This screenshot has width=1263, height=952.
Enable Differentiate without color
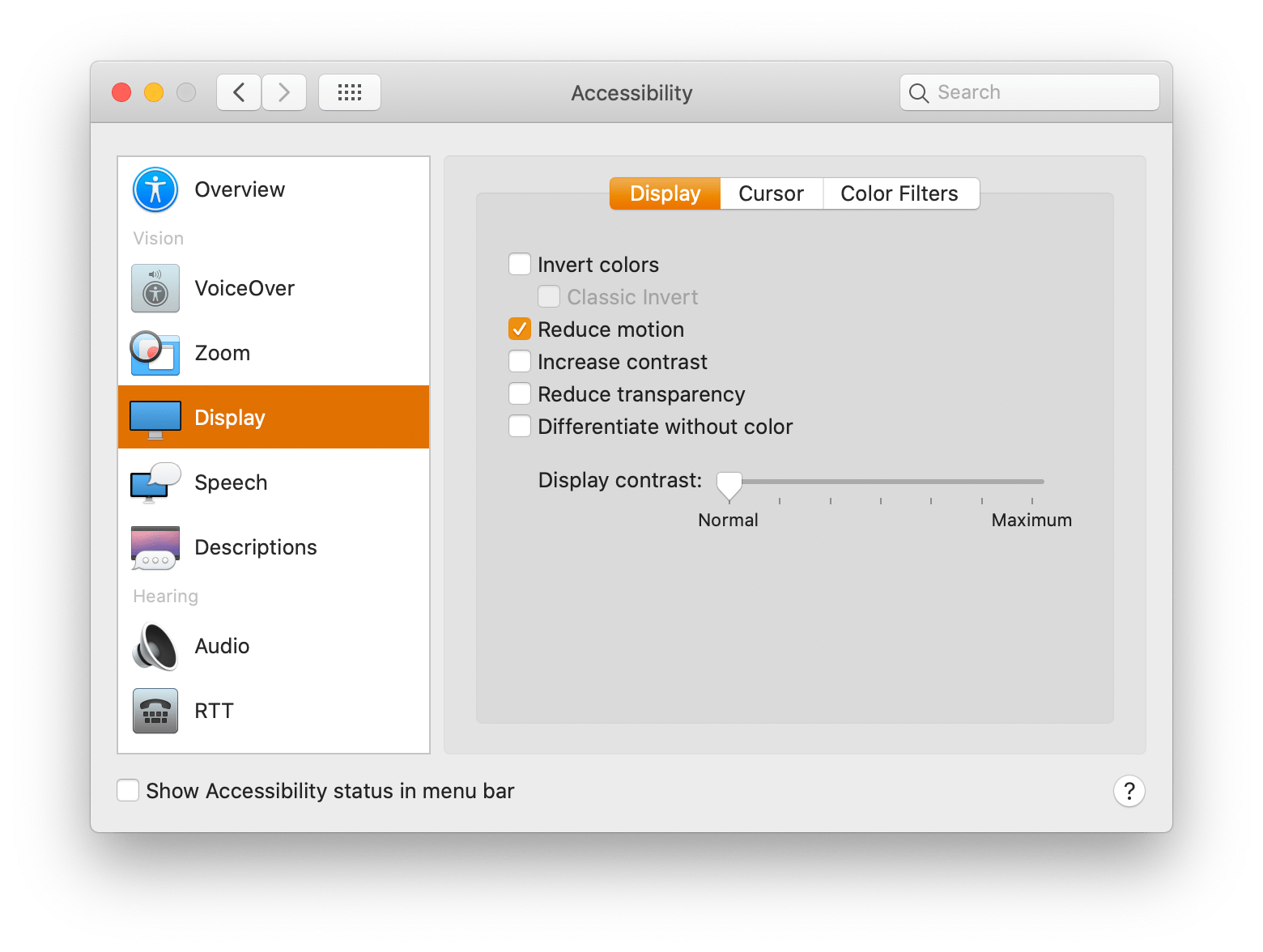point(519,426)
